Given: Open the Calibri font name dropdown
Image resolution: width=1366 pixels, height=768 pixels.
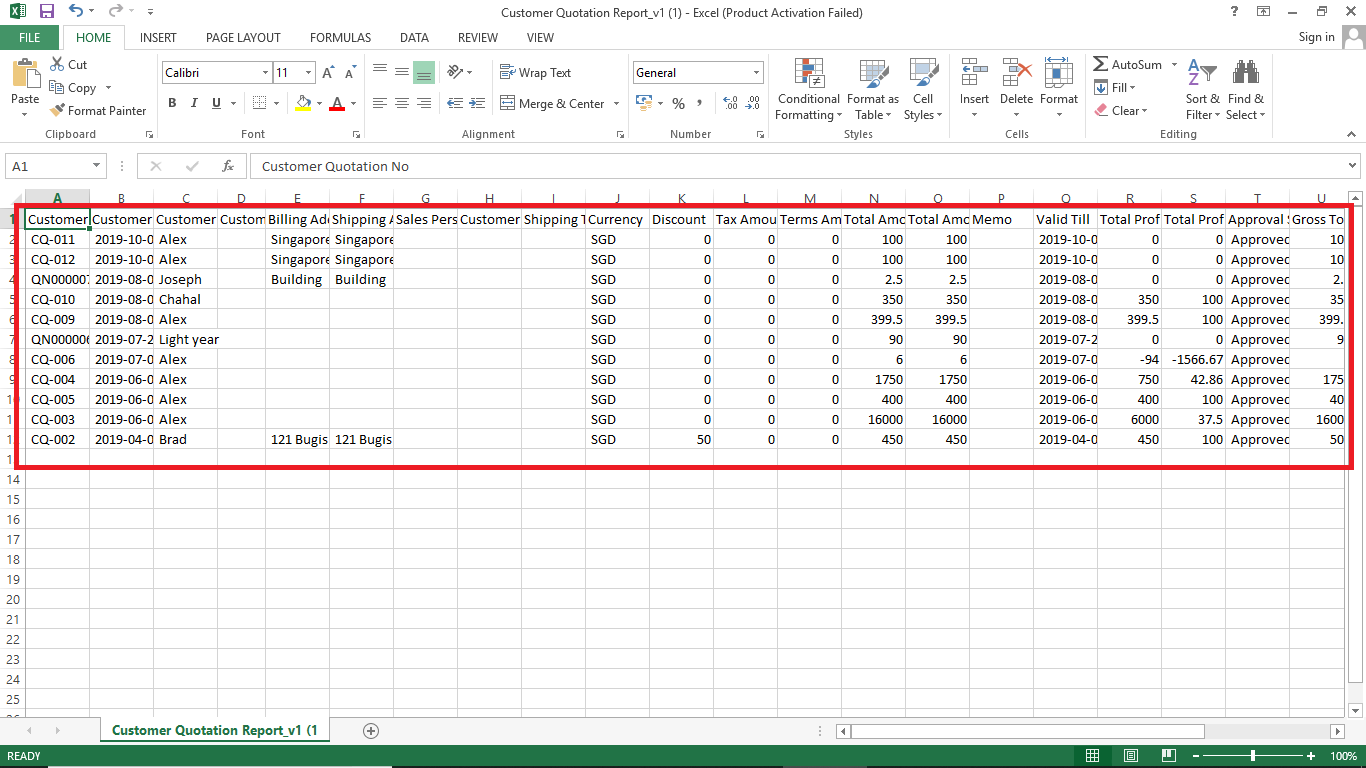Looking at the screenshot, I should click(x=265, y=73).
